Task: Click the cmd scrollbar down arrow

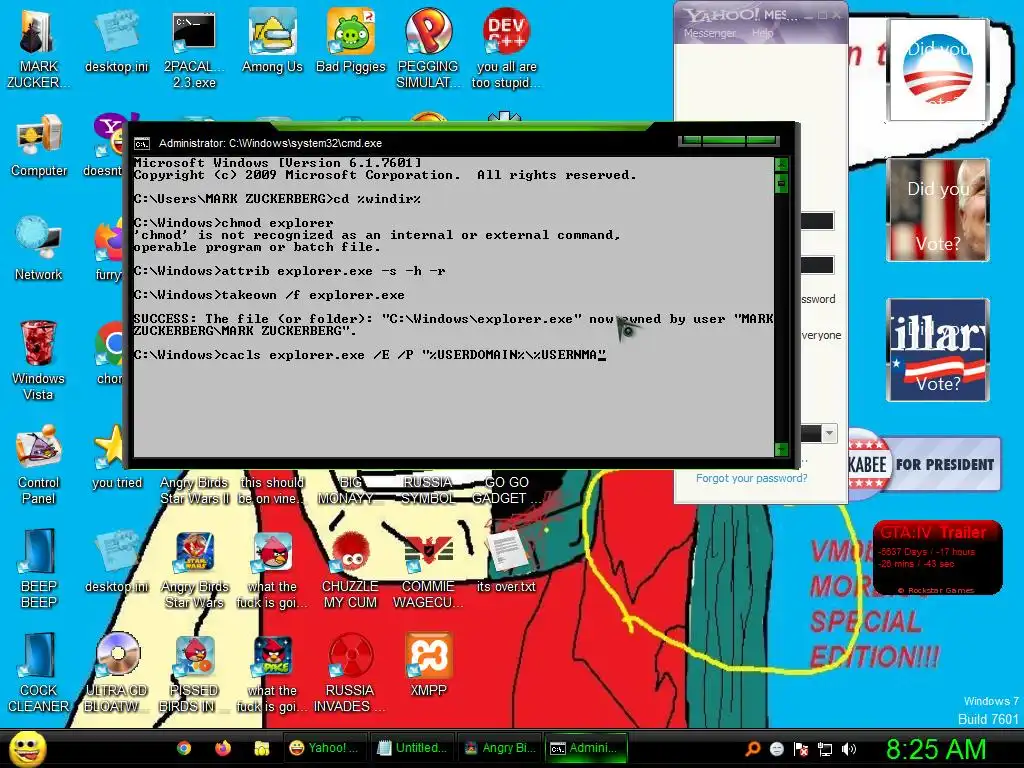Action: [781, 449]
